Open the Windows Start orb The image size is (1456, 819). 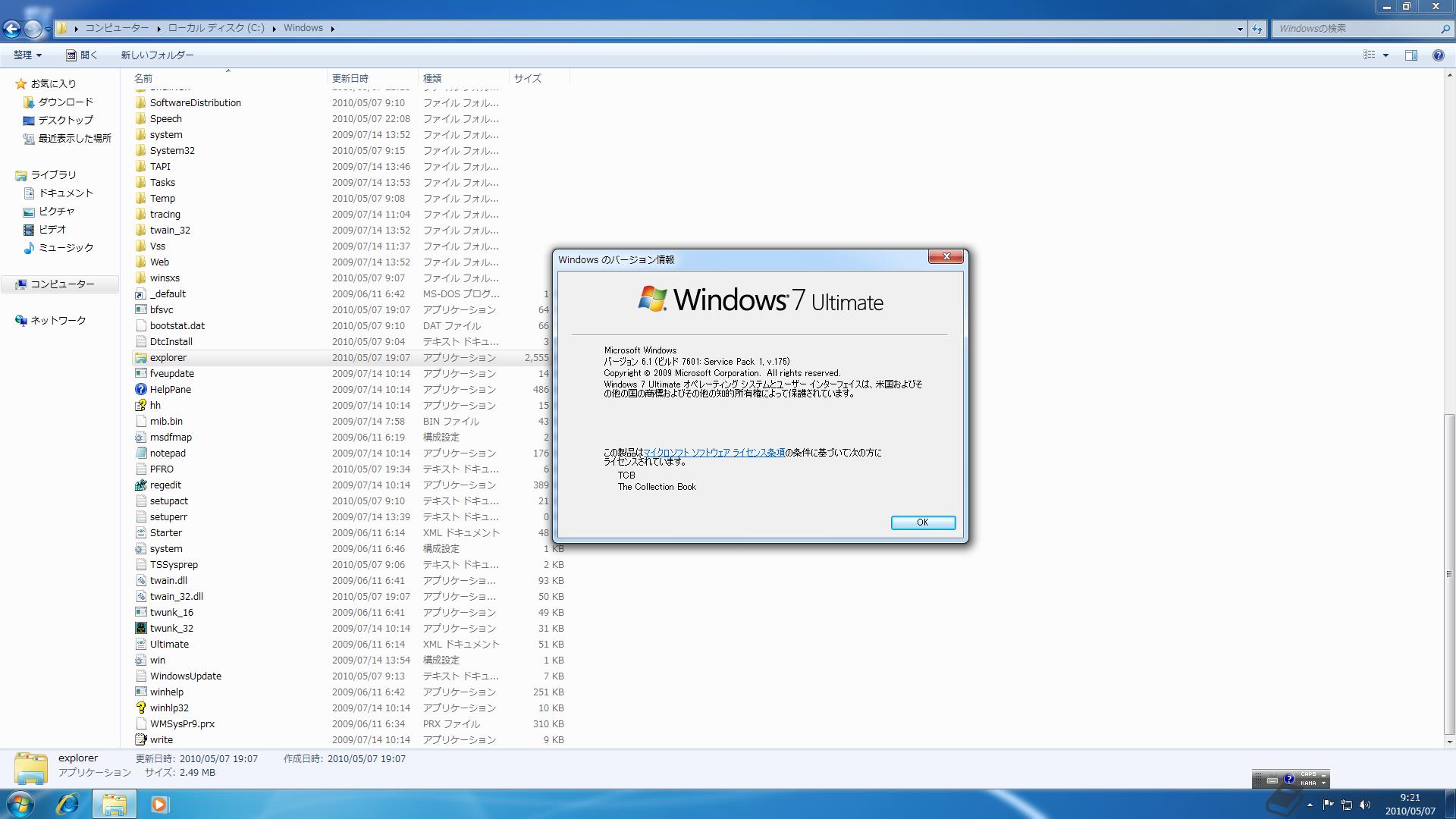click(20, 804)
